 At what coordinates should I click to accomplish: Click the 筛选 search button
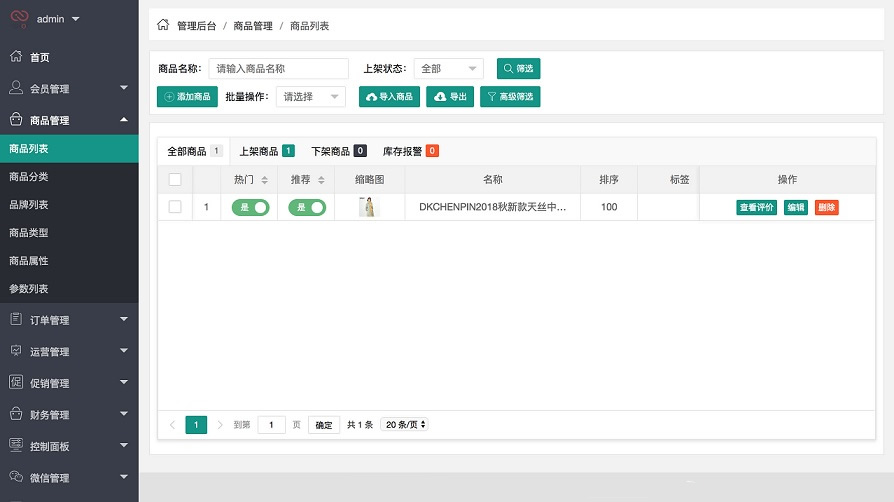518,68
